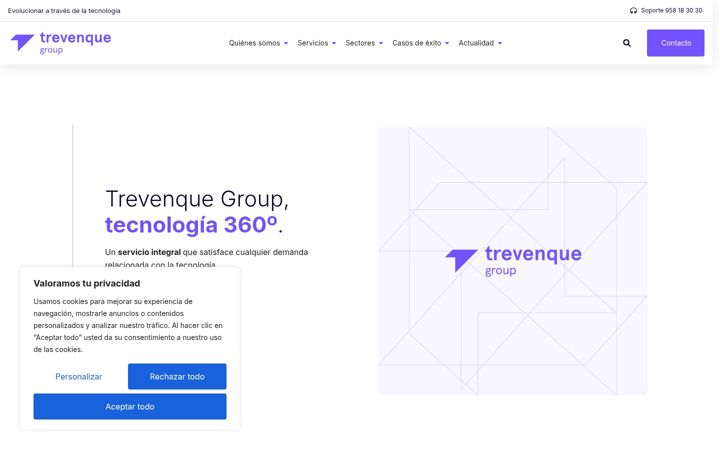This screenshot has width=720, height=450.
Task: Expand the Casos de éxito dropdown arrow
Action: (x=447, y=43)
